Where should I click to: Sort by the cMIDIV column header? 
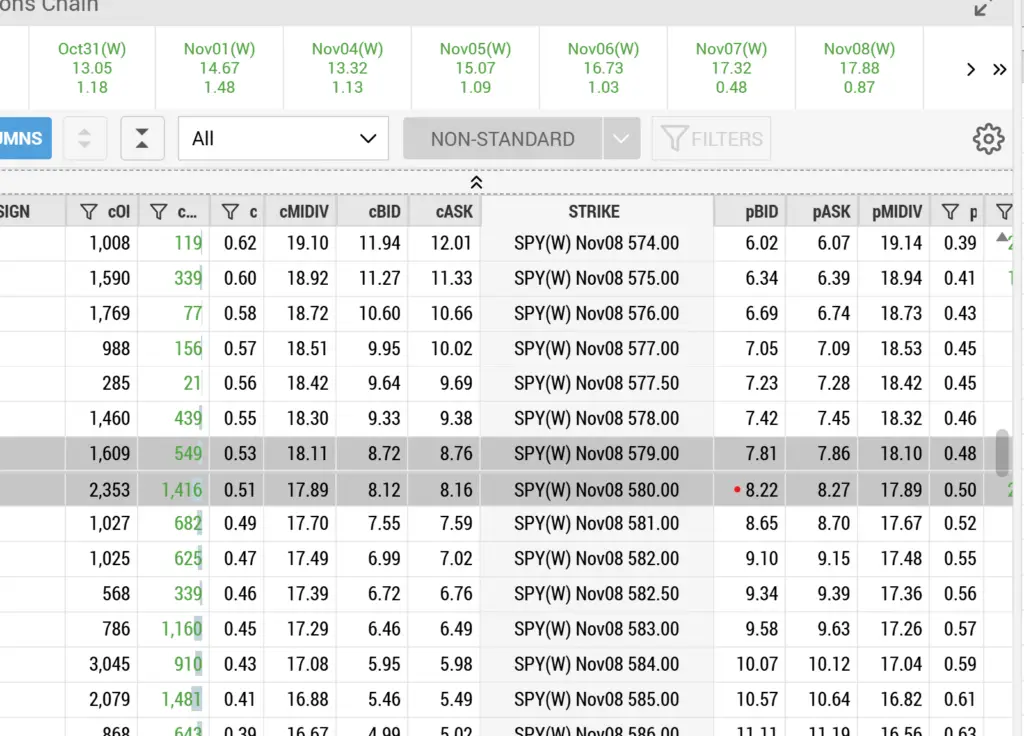(x=304, y=212)
